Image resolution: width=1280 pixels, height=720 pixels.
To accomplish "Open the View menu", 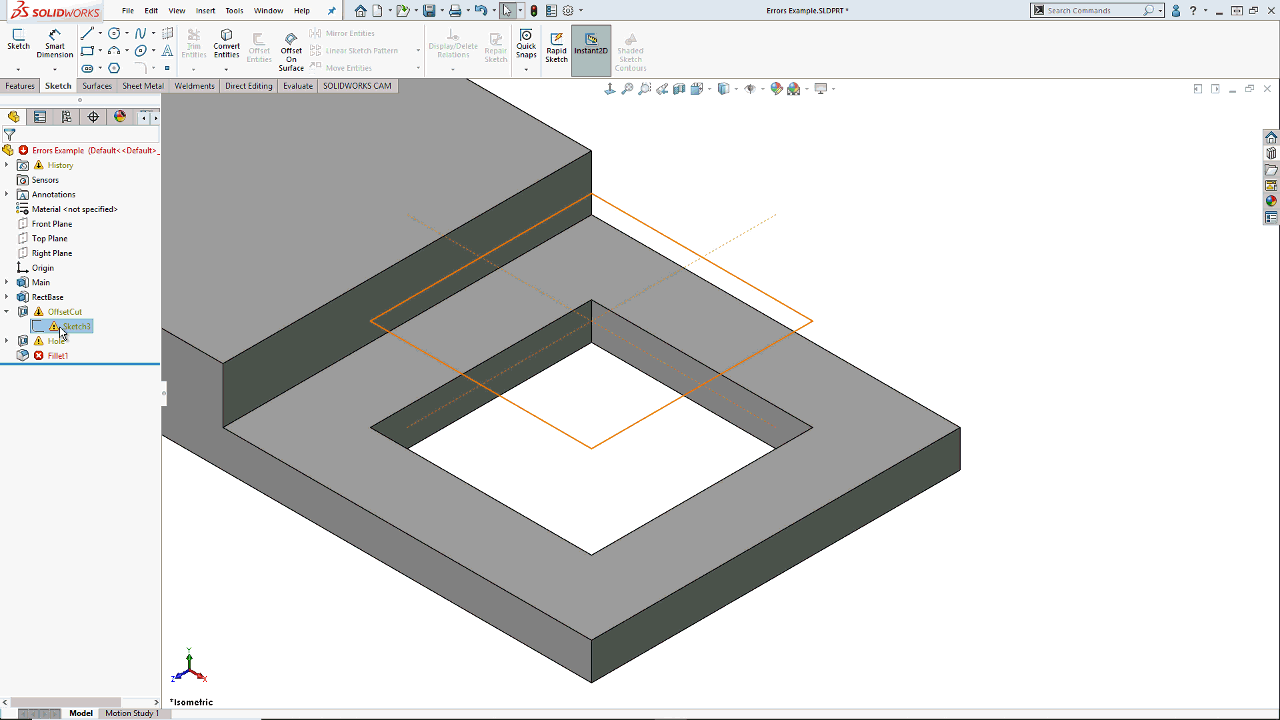I will tap(177, 10).
